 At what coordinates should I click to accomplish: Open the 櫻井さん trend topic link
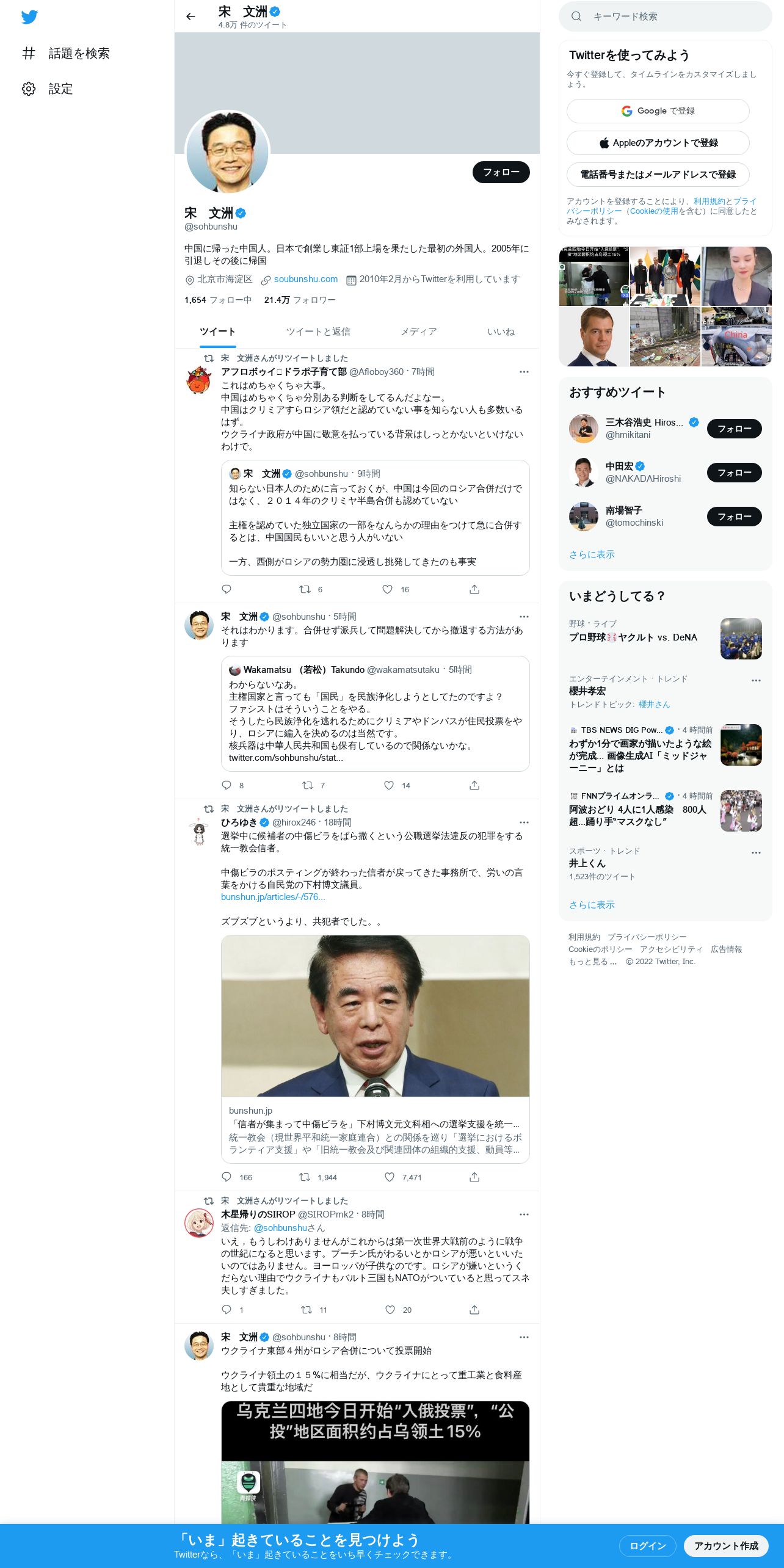[x=654, y=705]
